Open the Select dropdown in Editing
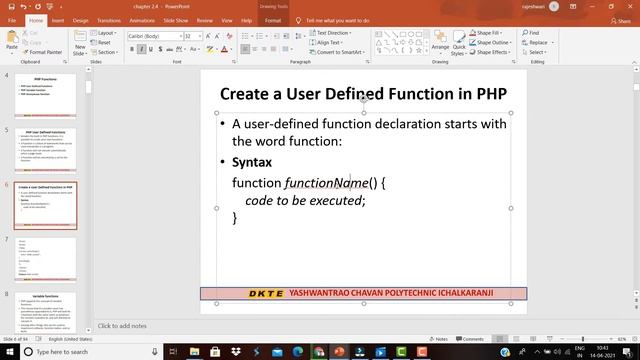Image resolution: width=640 pixels, height=360 pixels. (x=534, y=52)
